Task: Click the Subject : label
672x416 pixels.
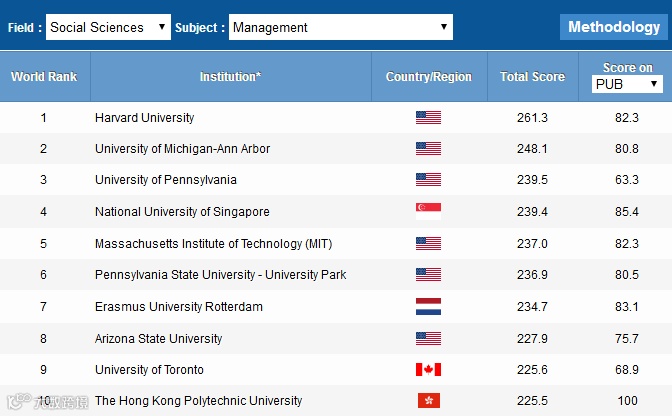Action: (200, 27)
